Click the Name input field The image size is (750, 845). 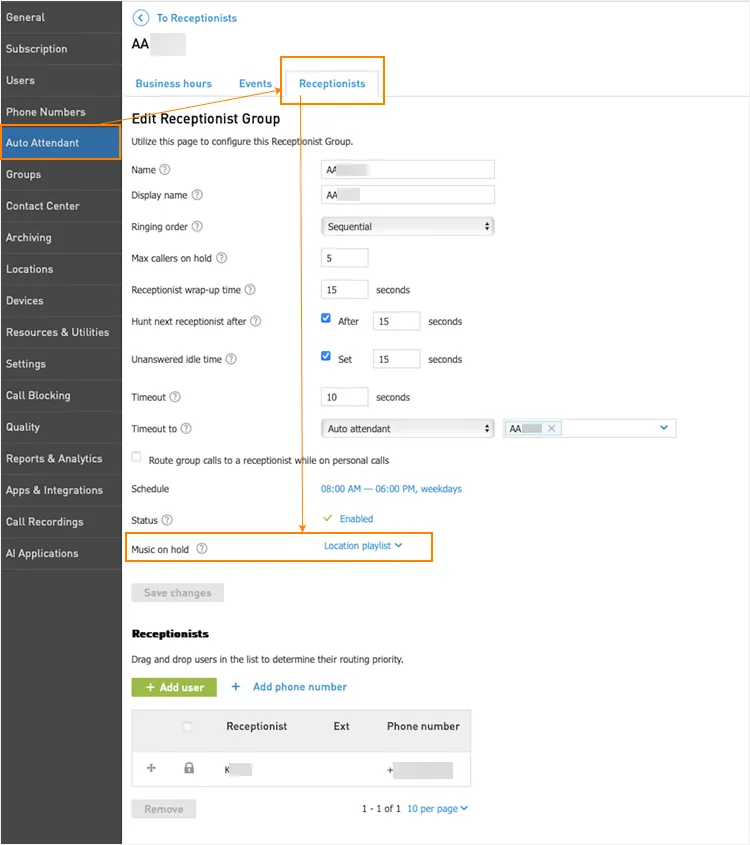[407, 169]
